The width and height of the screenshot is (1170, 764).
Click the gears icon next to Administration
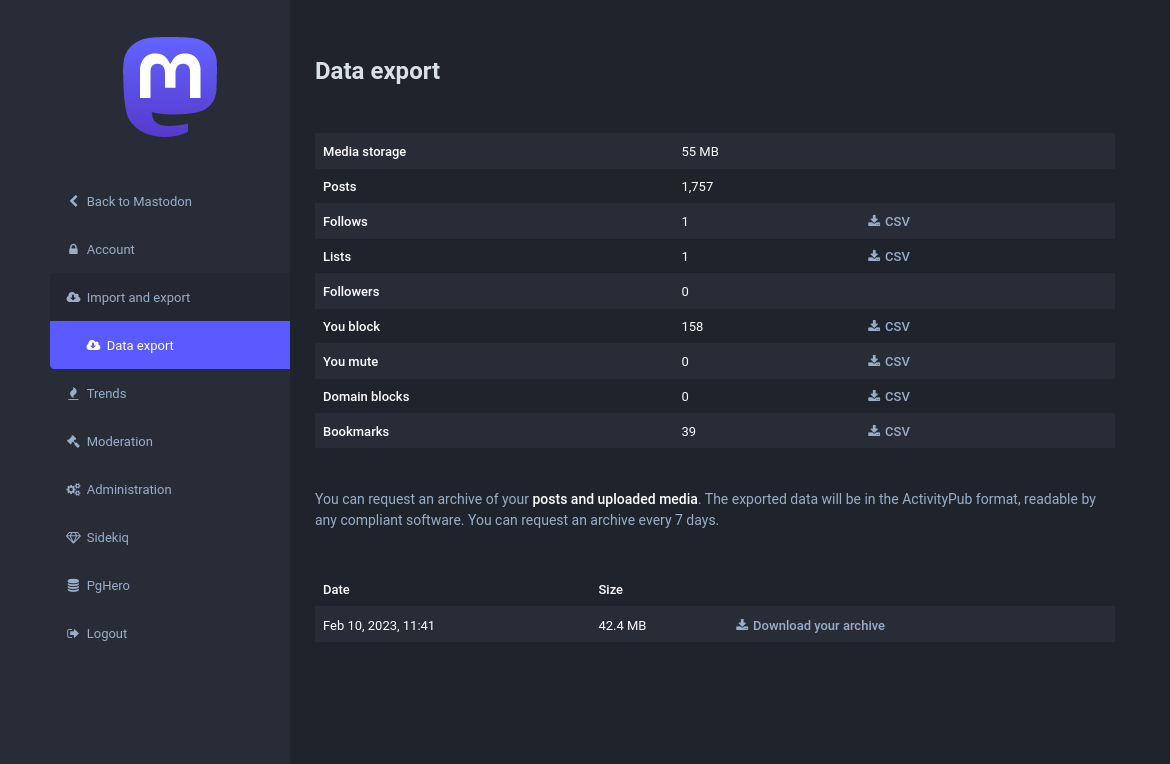pos(73,489)
